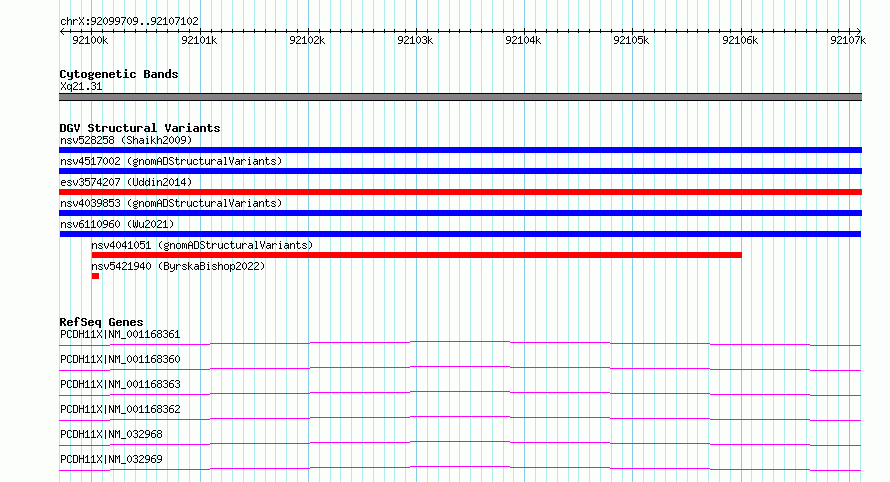Click the red bar for nsv4041051
890x482 pixels.
(x=417, y=255)
